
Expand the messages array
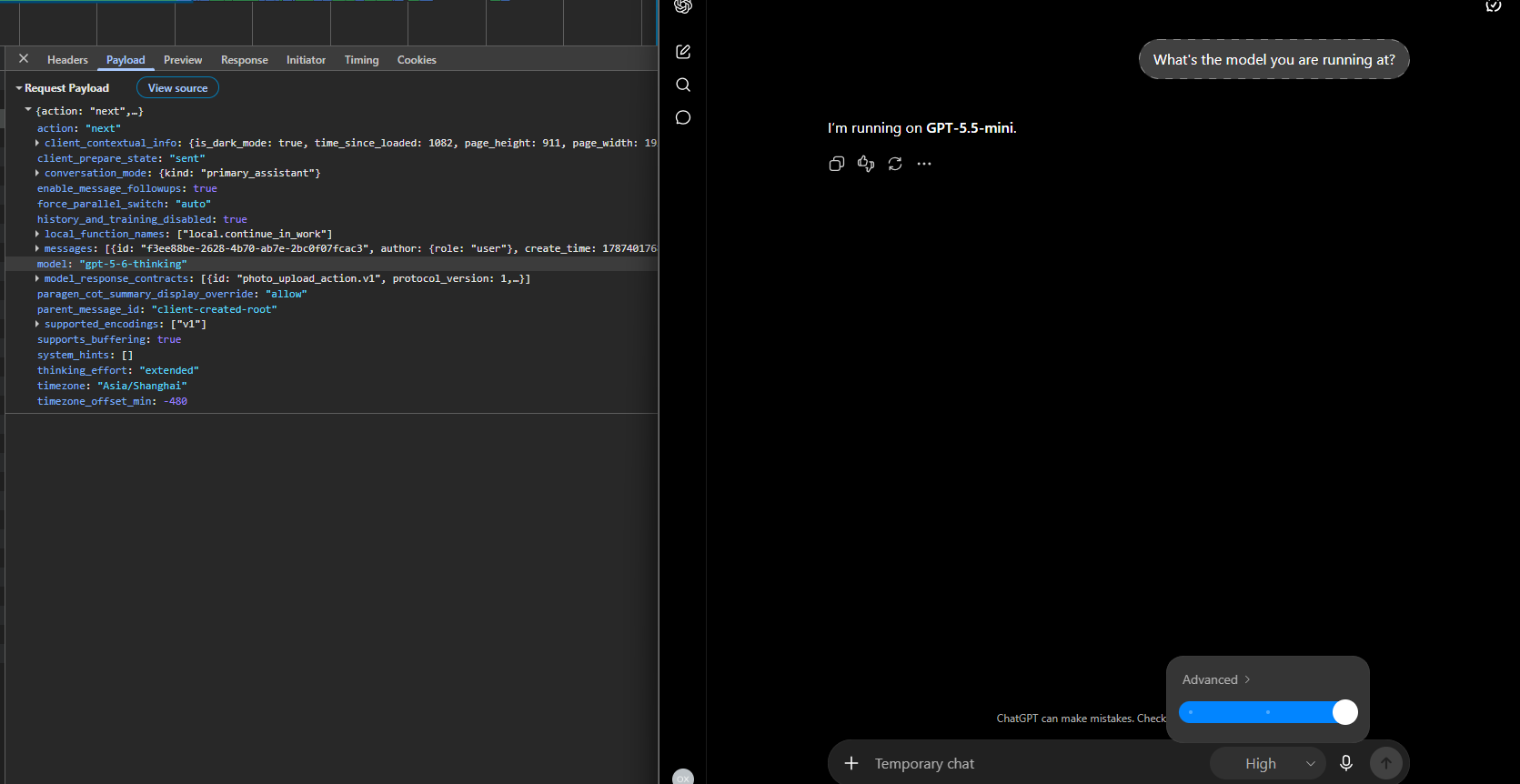pos(37,248)
